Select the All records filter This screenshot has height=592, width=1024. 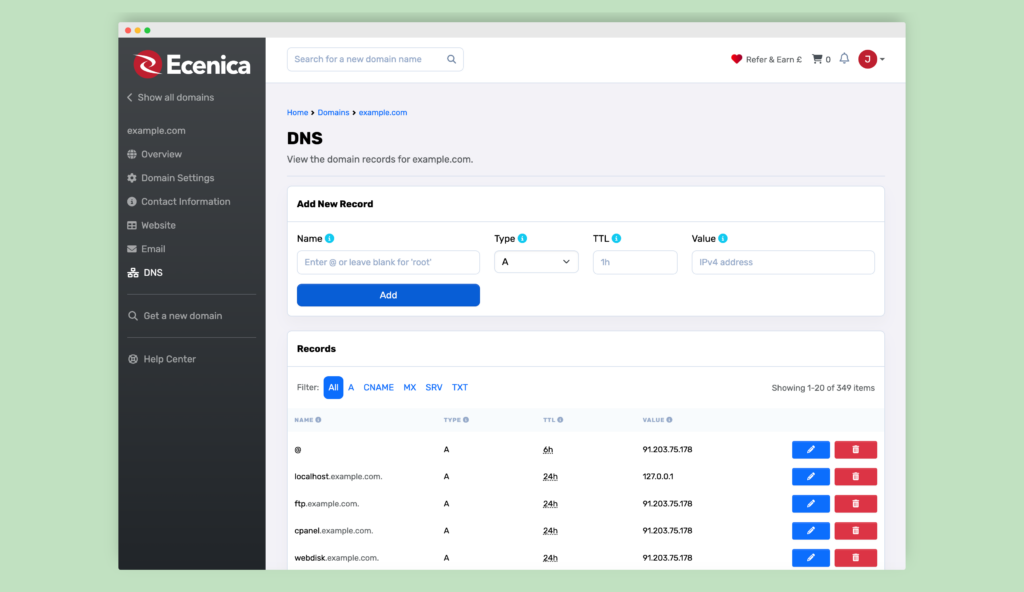[x=333, y=387]
